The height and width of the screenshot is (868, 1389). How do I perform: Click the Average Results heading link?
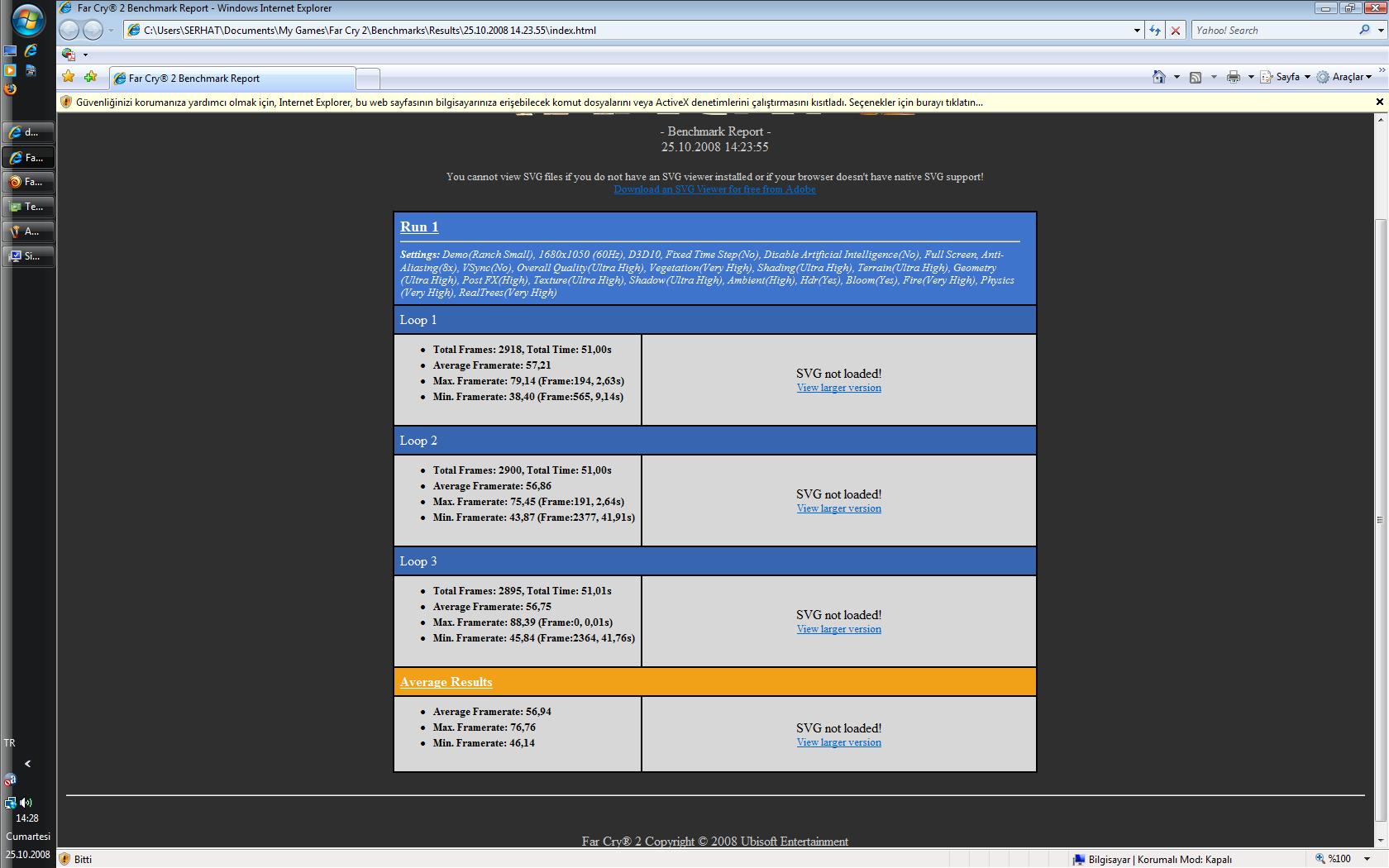pyautogui.click(x=446, y=682)
